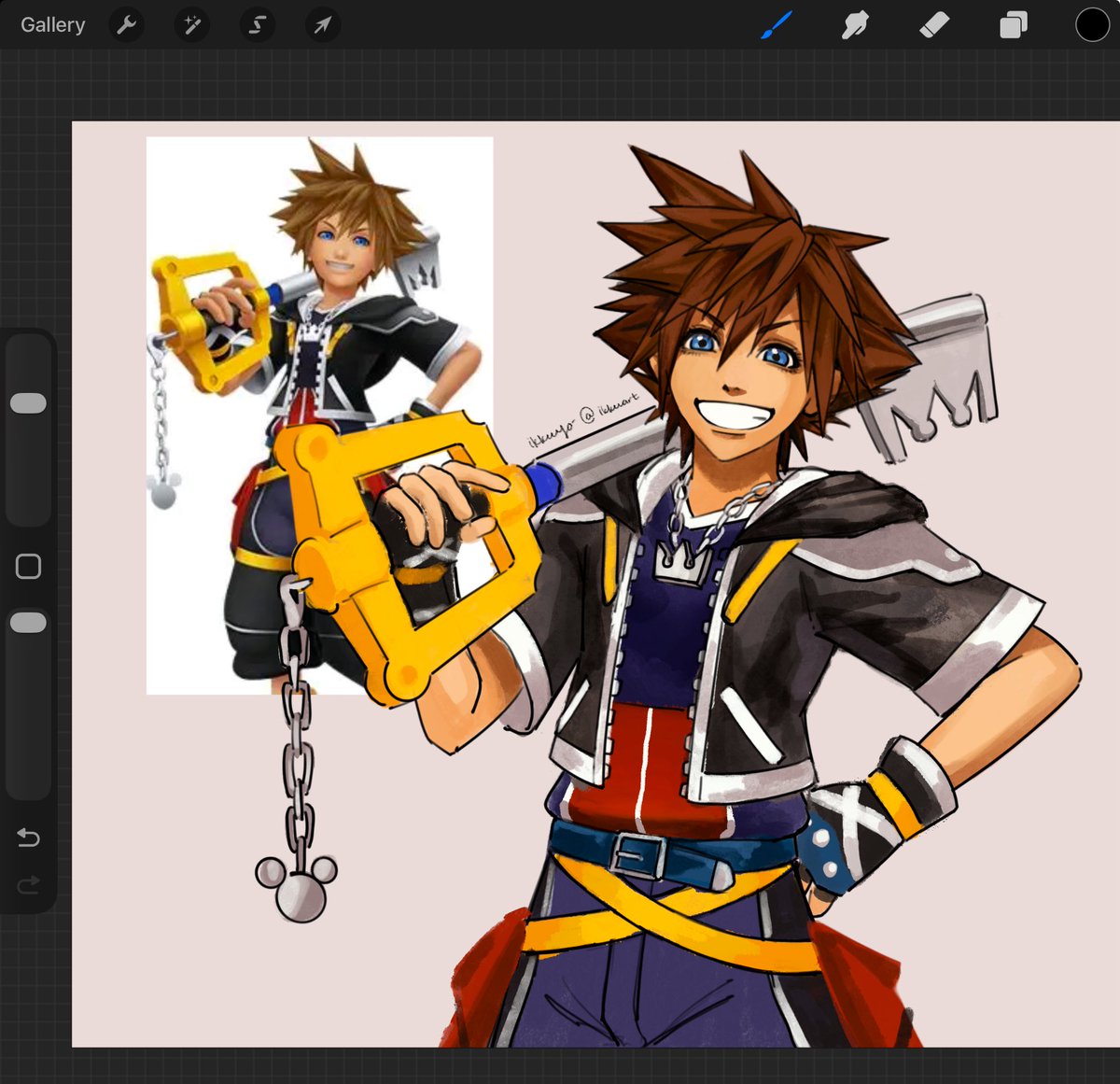The width and height of the screenshot is (1120, 1084).
Task: Return to the Gallery
Action: click(51, 24)
